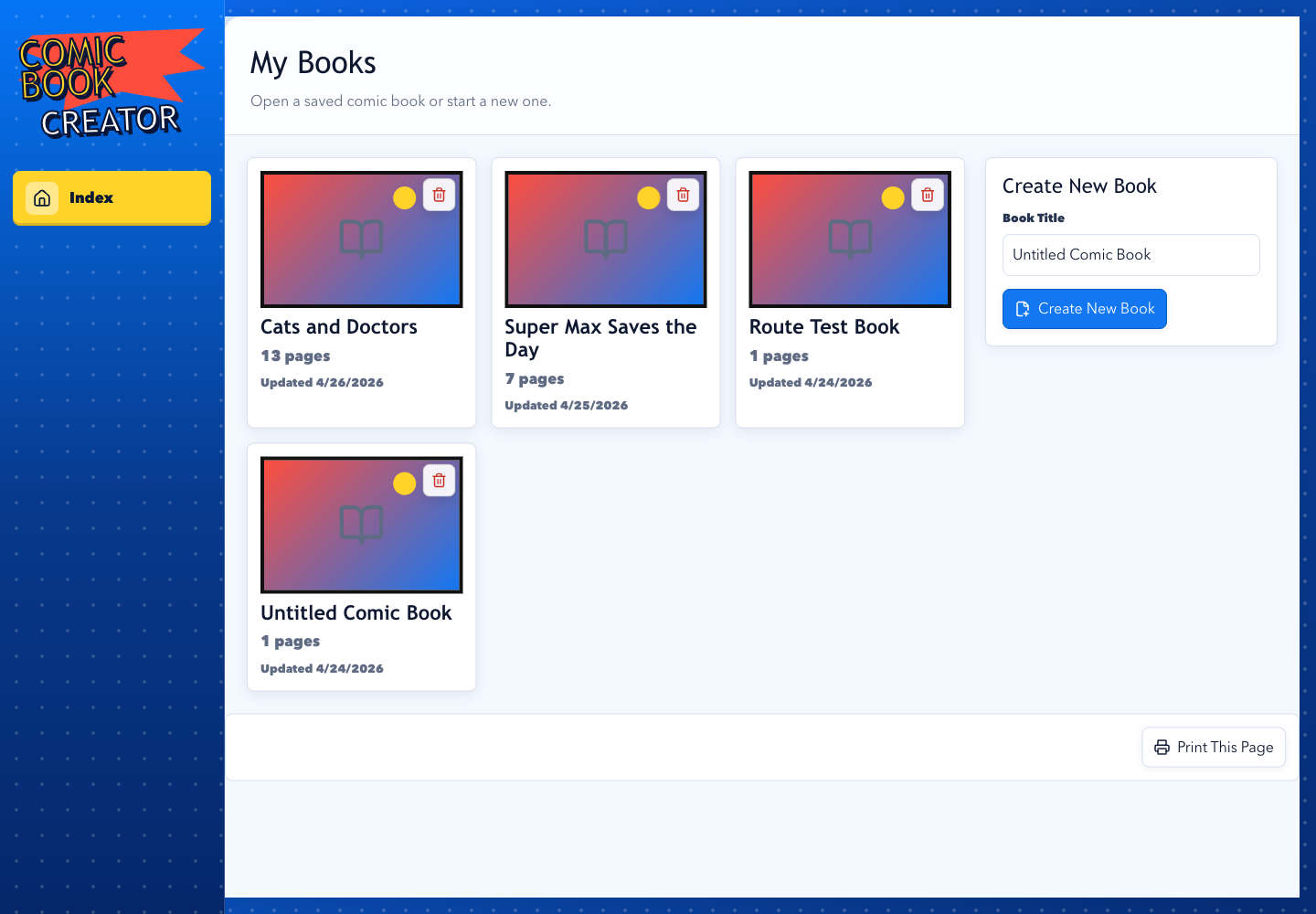Click the yellow status dot on Cats and Doctors
The height and width of the screenshot is (914, 1316).
point(404,197)
